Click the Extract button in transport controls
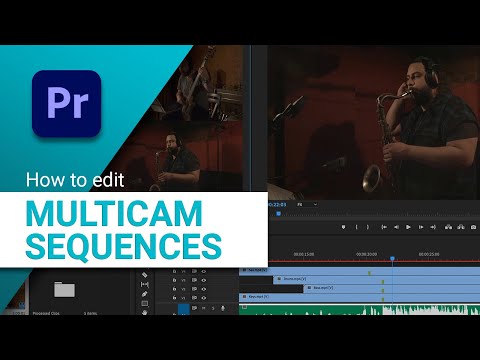The height and width of the screenshot is (360, 480). click(461, 227)
